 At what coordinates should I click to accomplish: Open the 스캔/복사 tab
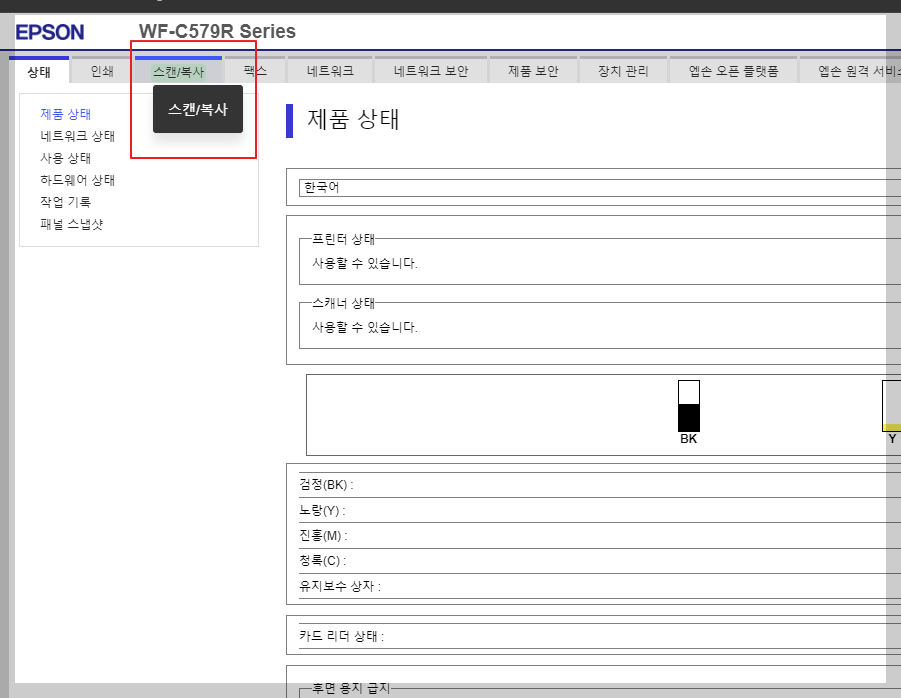coord(178,71)
